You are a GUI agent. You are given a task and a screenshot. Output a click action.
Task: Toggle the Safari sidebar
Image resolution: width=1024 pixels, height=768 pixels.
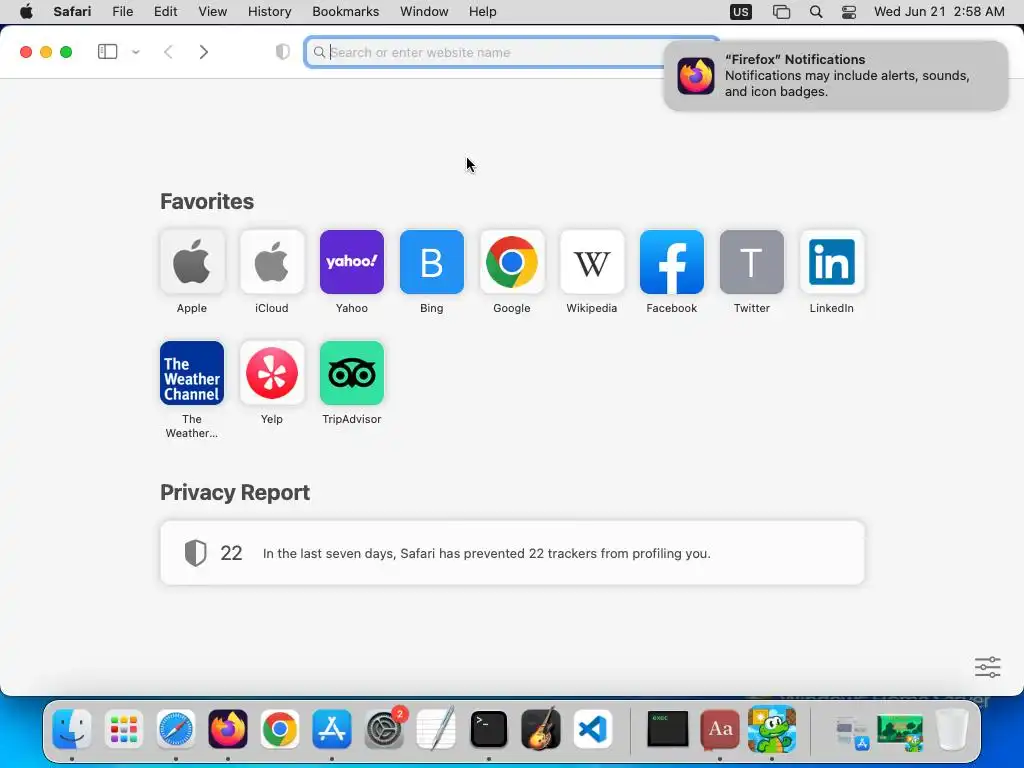[x=107, y=52]
